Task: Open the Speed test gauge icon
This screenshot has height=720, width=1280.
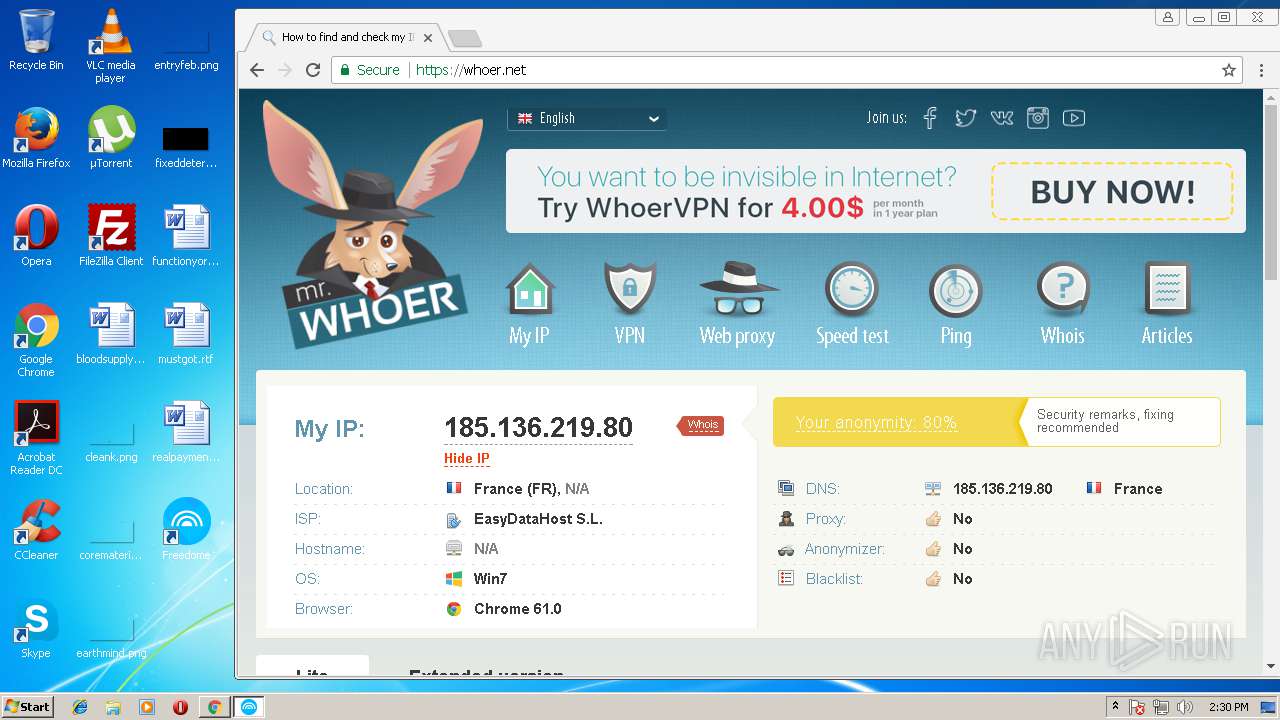Action: (x=851, y=290)
